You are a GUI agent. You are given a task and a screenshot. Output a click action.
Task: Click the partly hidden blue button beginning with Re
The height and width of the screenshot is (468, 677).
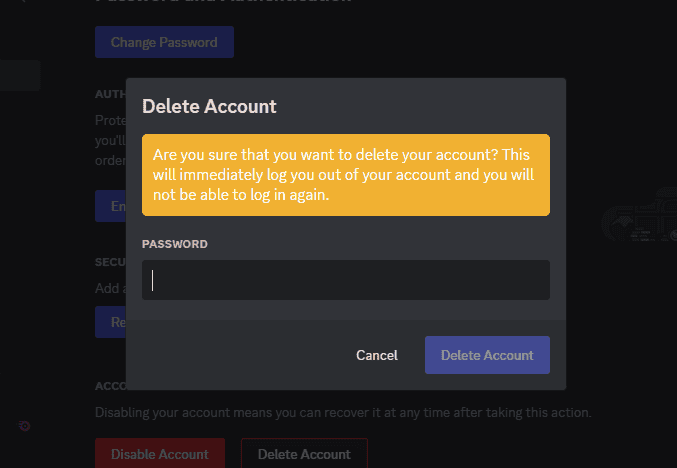[x=110, y=322]
